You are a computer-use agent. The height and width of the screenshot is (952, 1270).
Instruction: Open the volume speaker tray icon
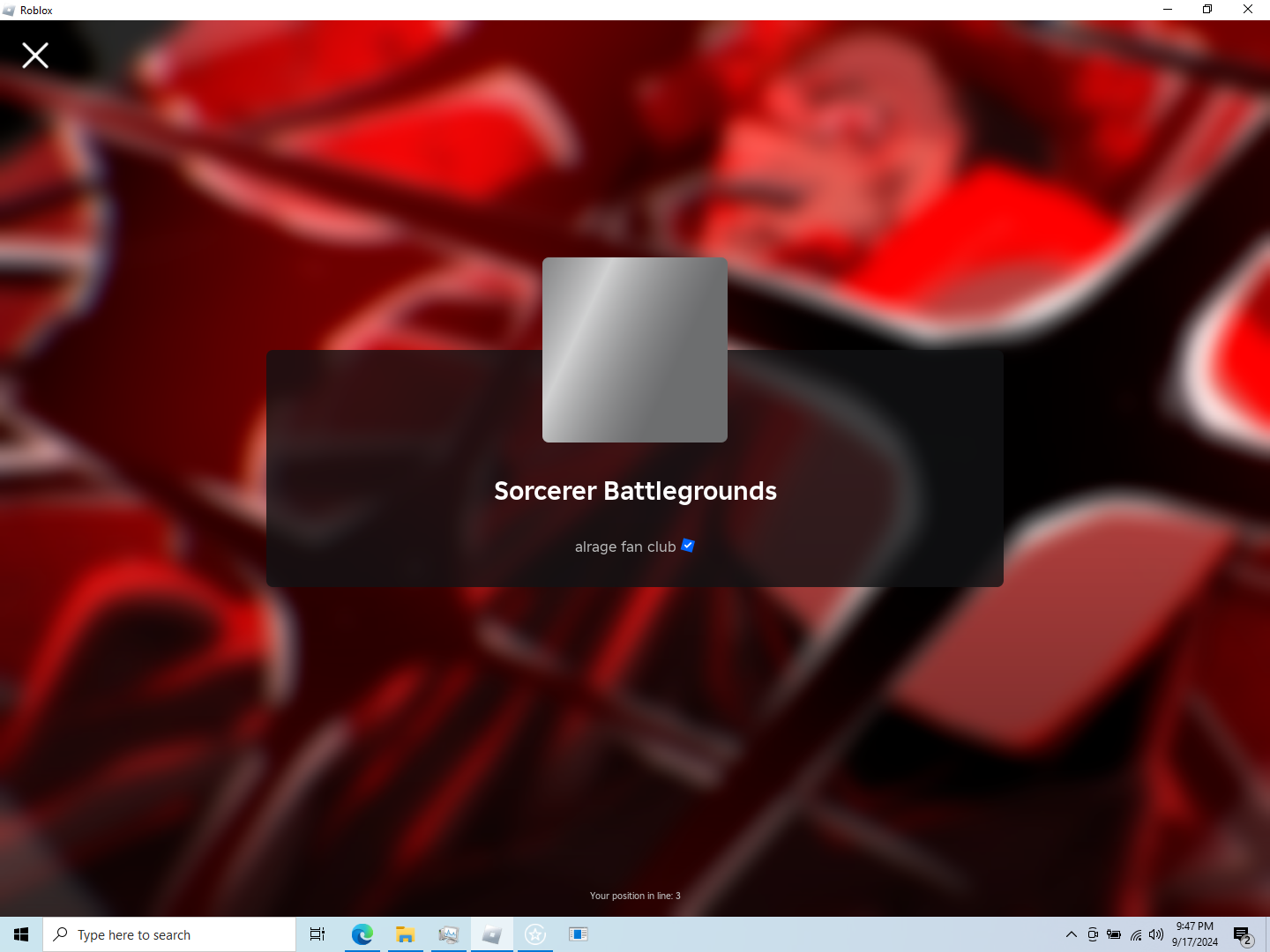[x=1156, y=934]
